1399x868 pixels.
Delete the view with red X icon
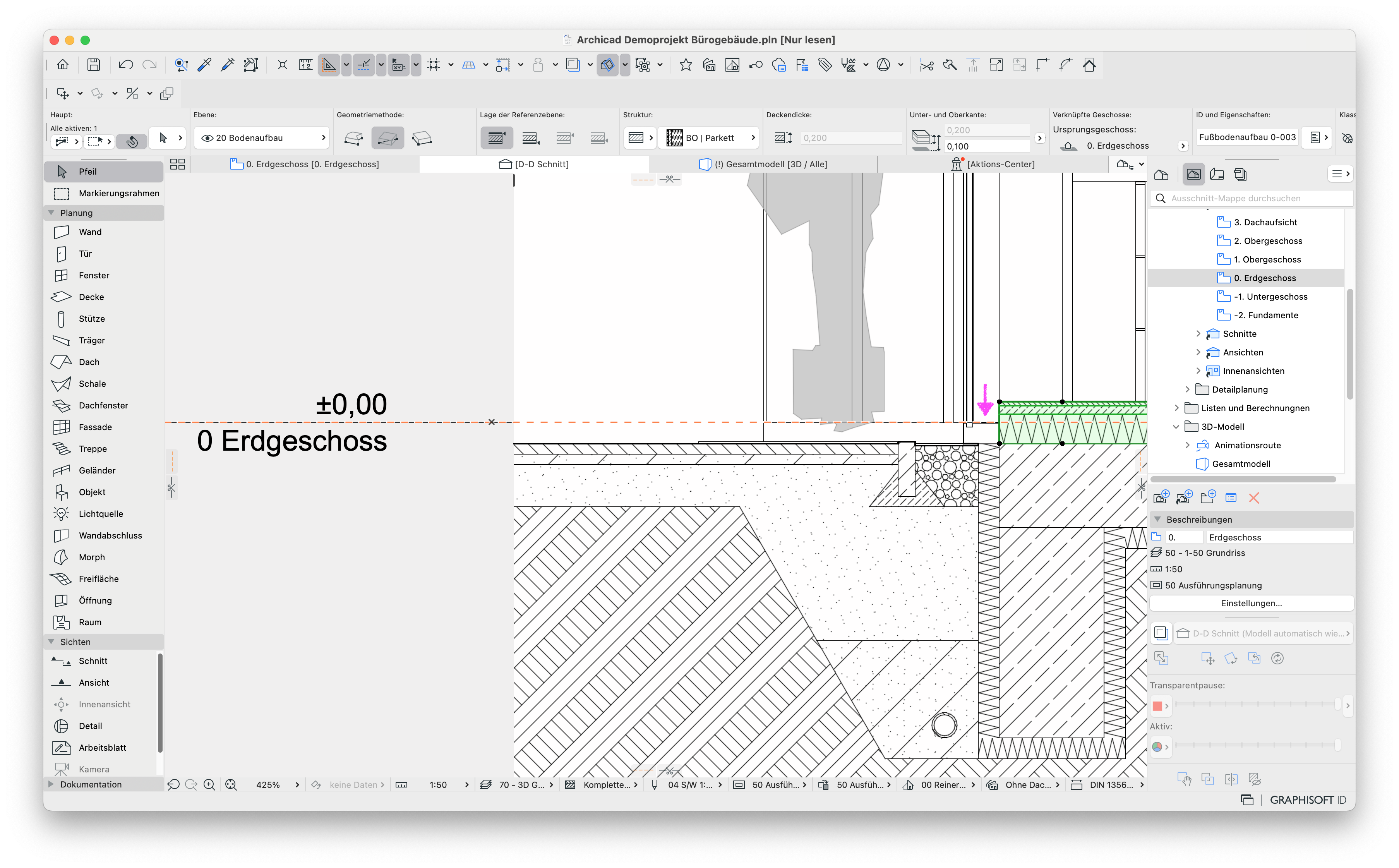[x=1254, y=498]
